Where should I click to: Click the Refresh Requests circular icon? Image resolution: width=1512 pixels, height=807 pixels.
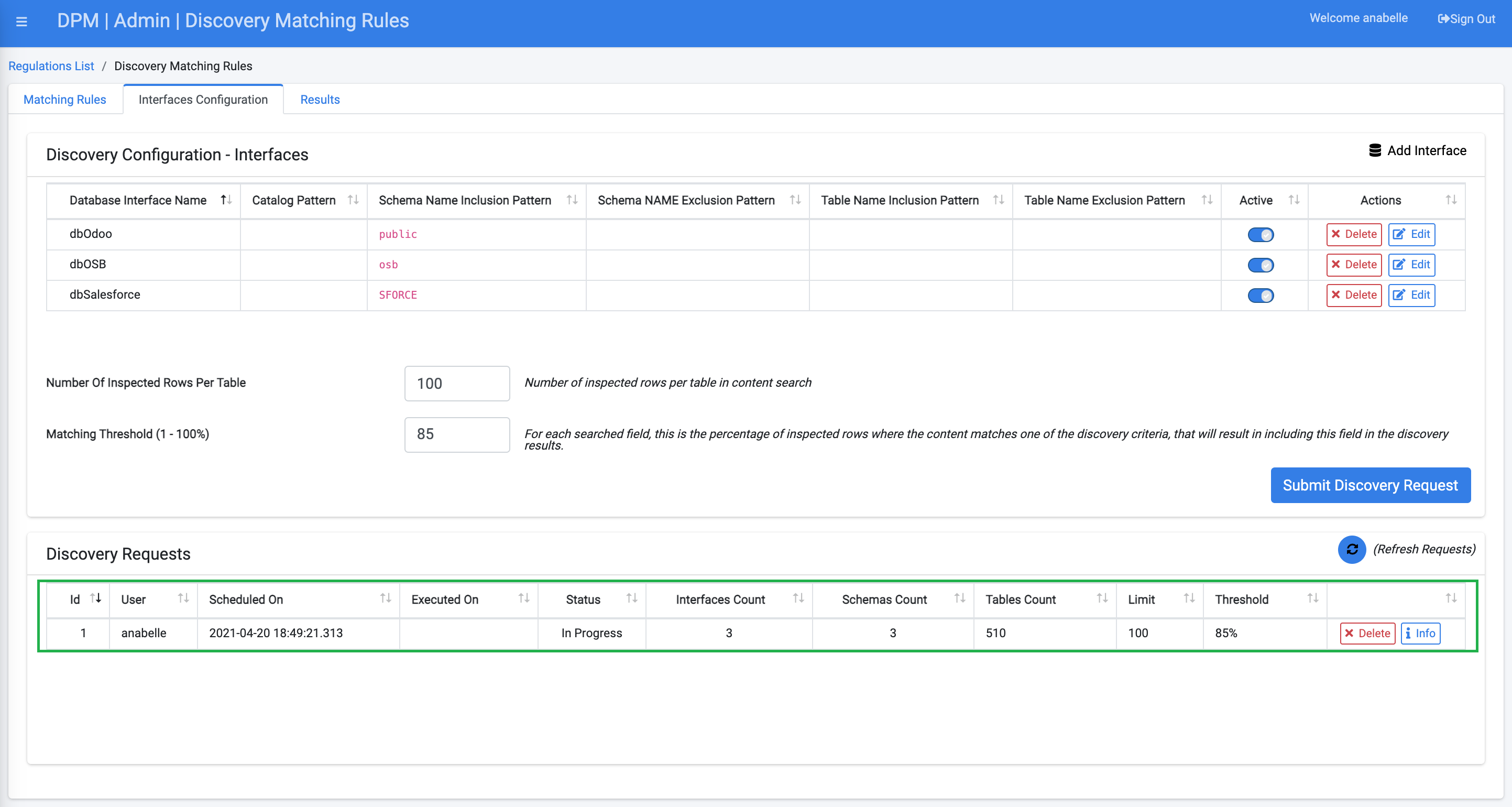point(1352,549)
